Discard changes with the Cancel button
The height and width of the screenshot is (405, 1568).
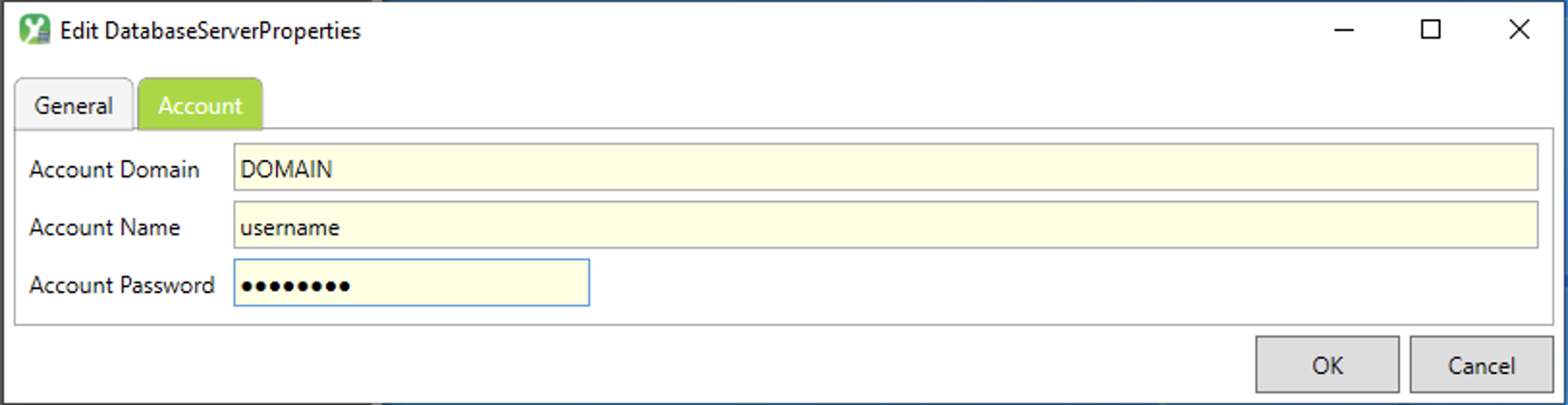point(1481,365)
